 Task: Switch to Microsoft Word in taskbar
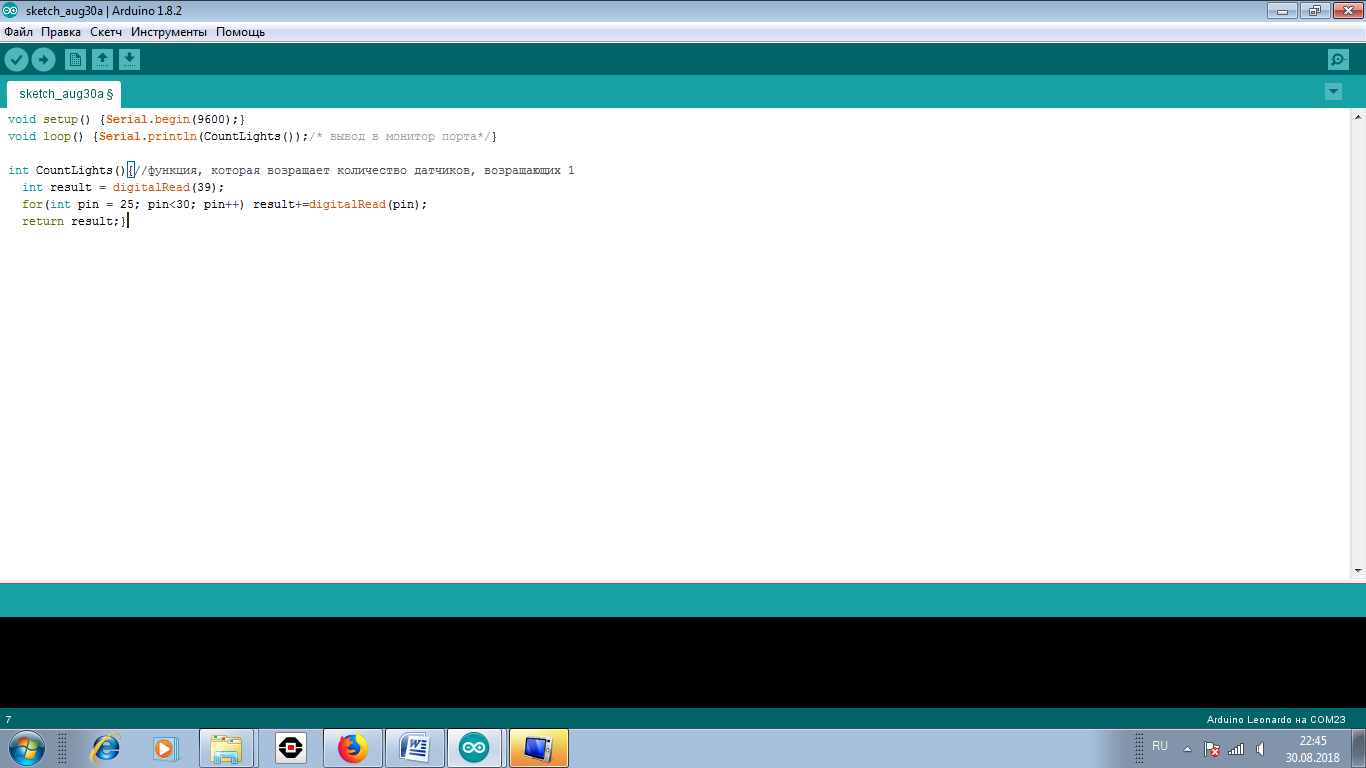pyautogui.click(x=414, y=748)
